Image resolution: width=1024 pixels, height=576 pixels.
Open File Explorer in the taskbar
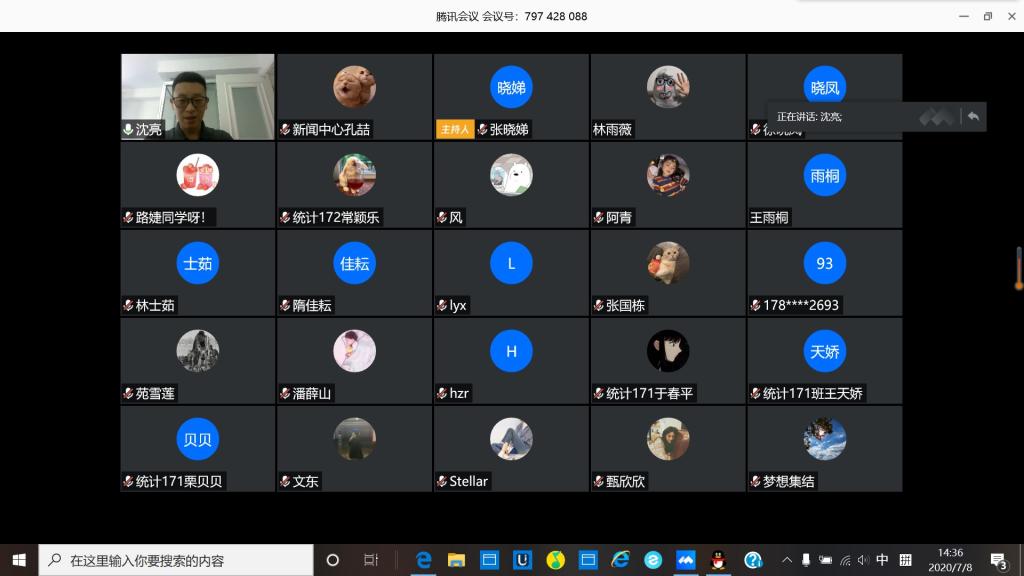(456, 560)
